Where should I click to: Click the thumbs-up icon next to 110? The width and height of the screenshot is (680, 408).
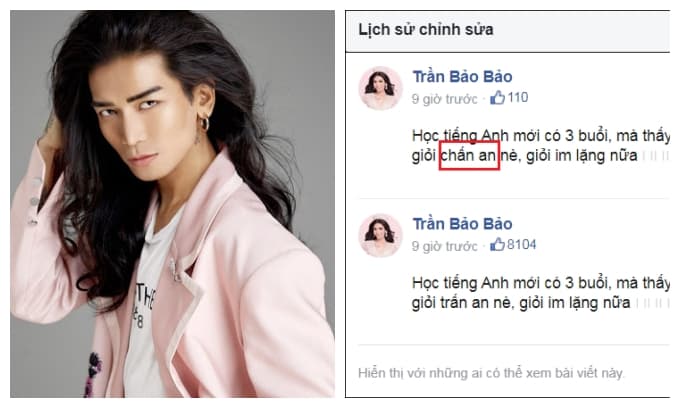(x=497, y=98)
